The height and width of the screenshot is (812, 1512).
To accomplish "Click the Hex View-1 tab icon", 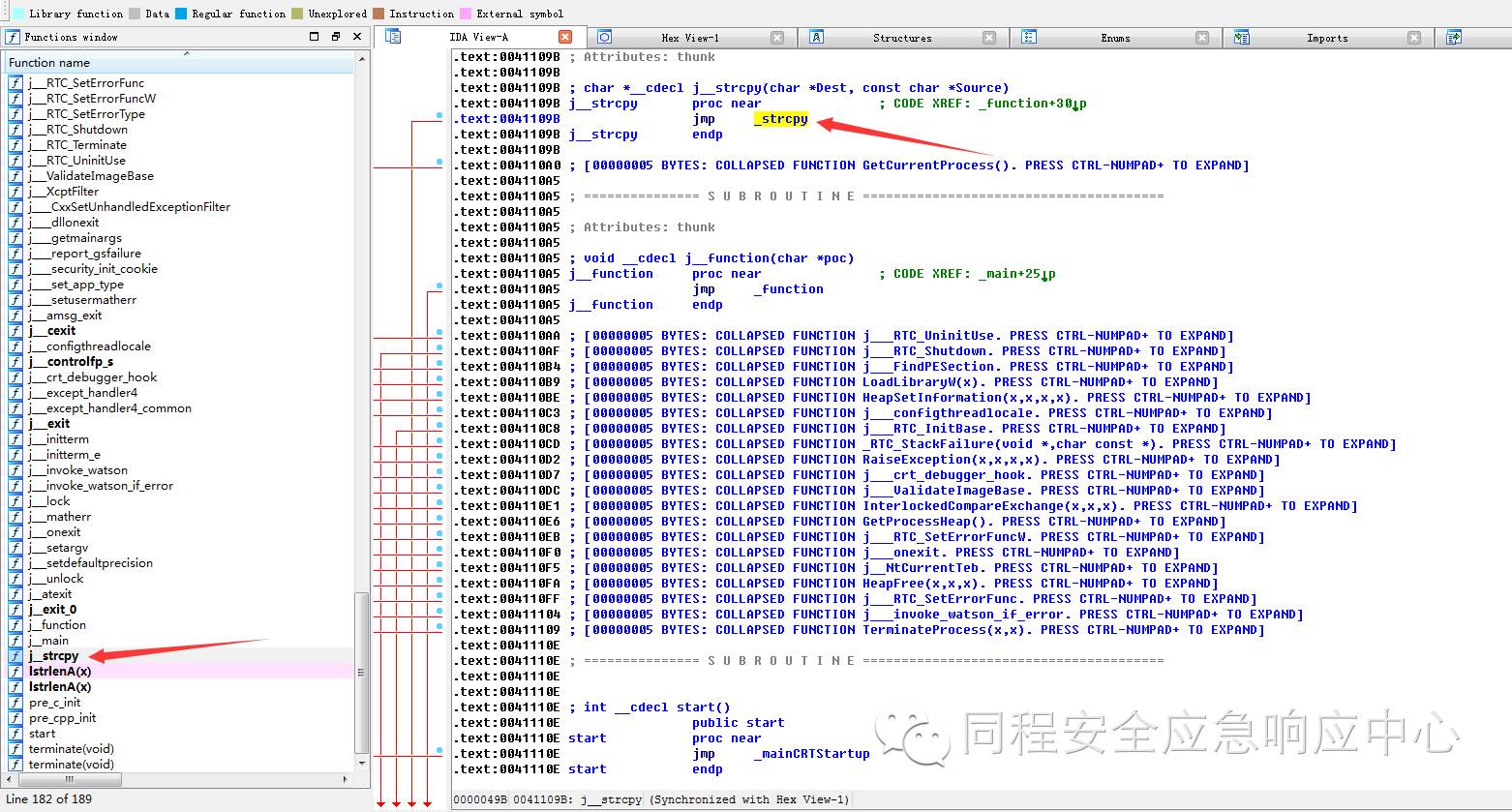I will tap(605, 38).
